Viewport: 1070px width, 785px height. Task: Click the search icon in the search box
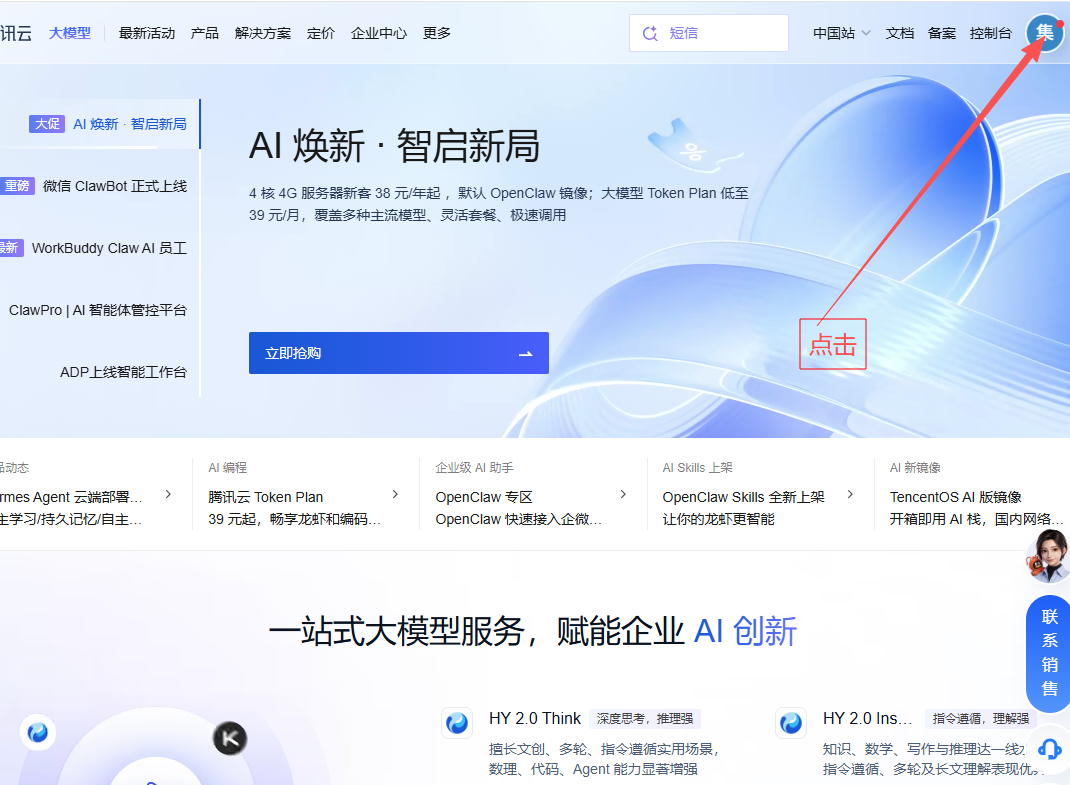(x=650, y=33)
